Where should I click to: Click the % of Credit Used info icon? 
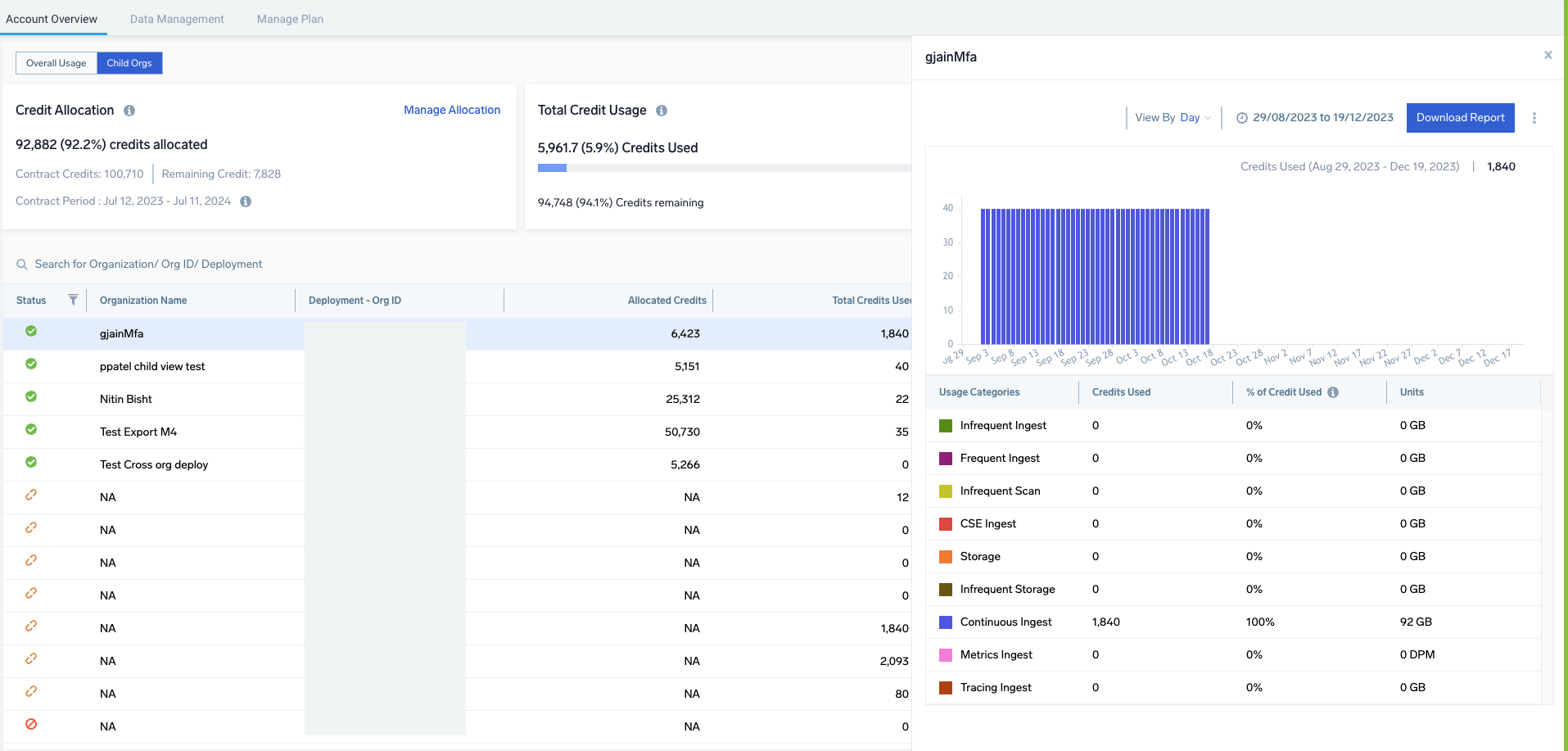1333,392
